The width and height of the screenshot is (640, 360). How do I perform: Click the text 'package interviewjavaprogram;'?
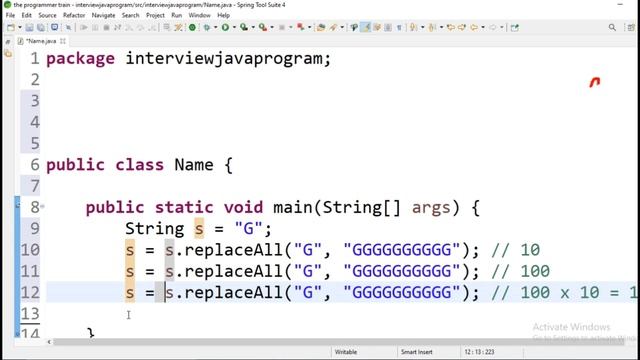click(189, 59)
